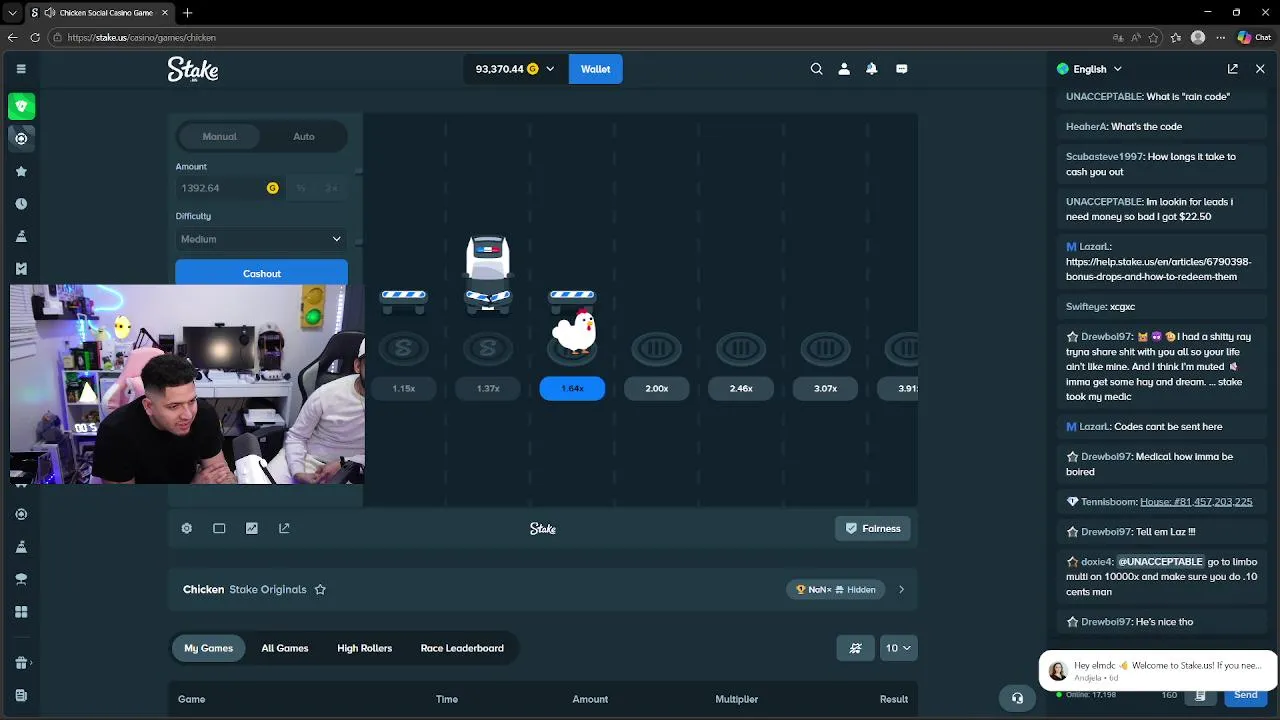Expand the Chicken game info chevron

[901, 590]
